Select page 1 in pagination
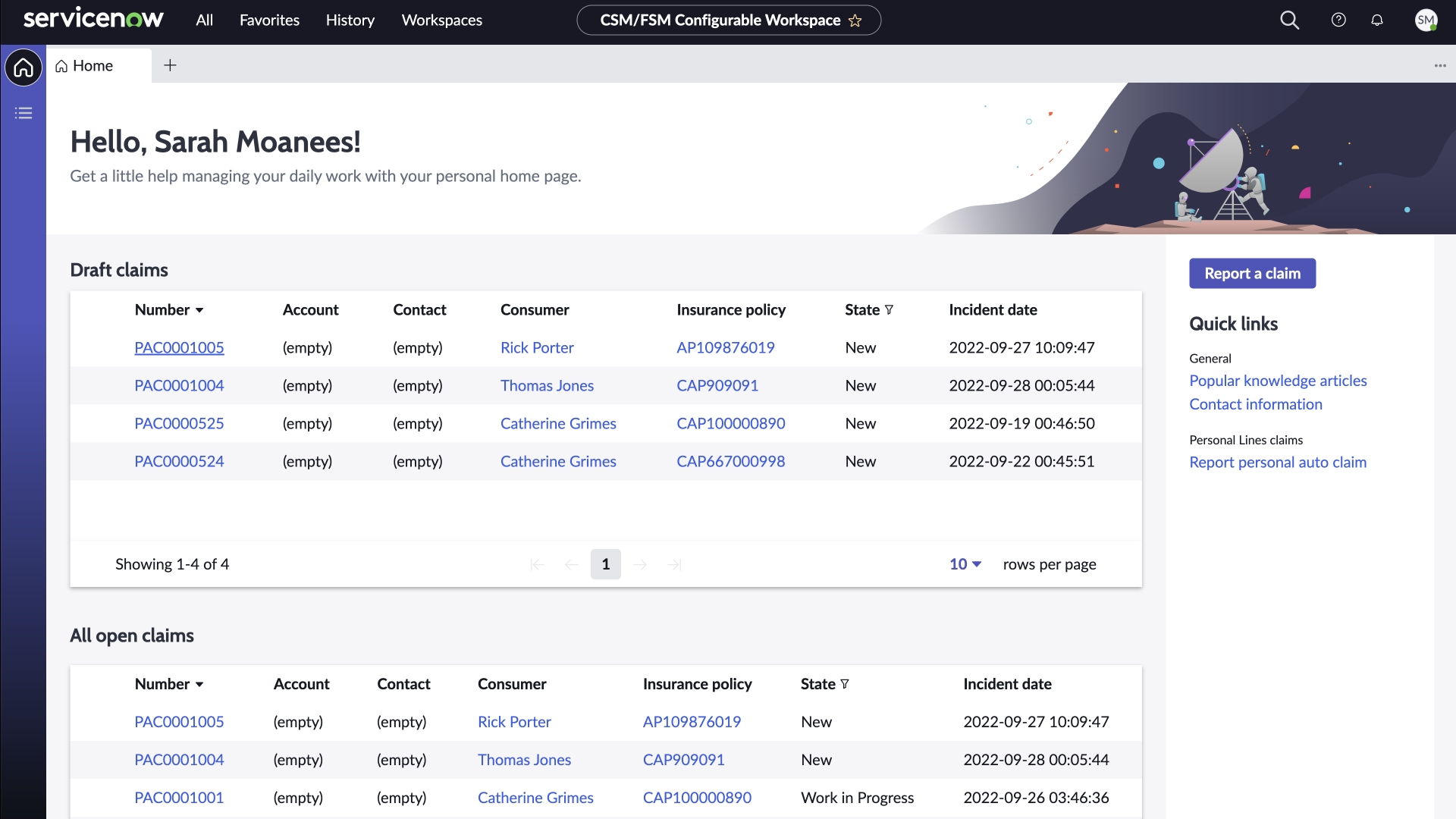 coord(605,564)
